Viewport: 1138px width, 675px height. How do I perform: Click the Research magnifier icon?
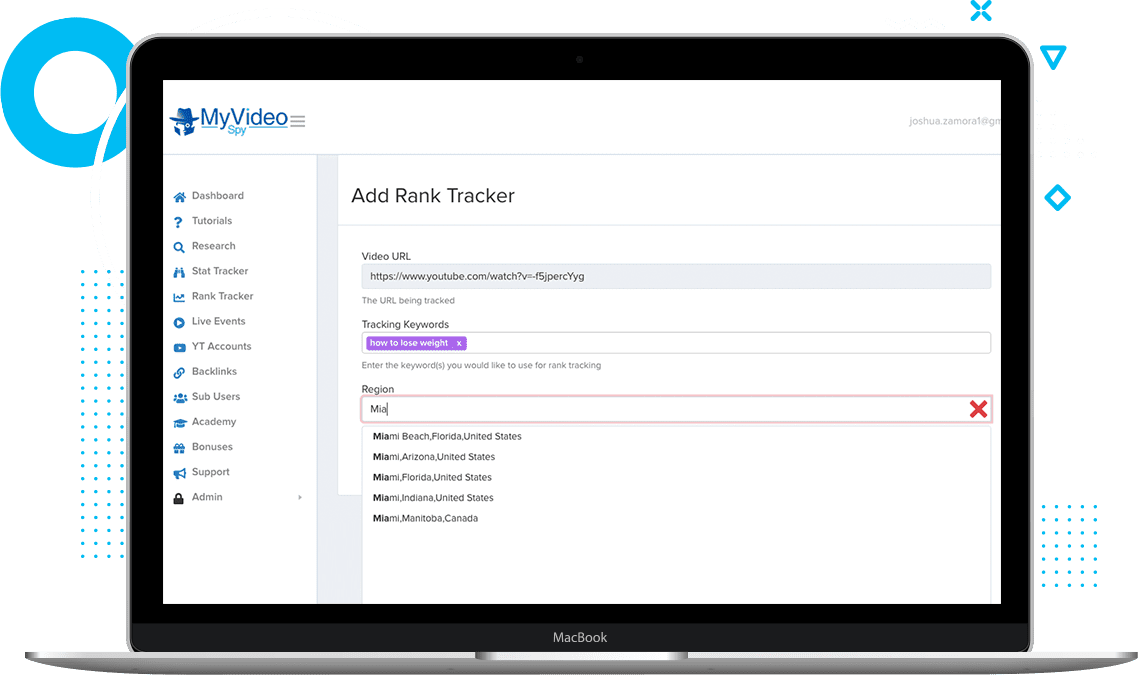[x=179, y=247]
